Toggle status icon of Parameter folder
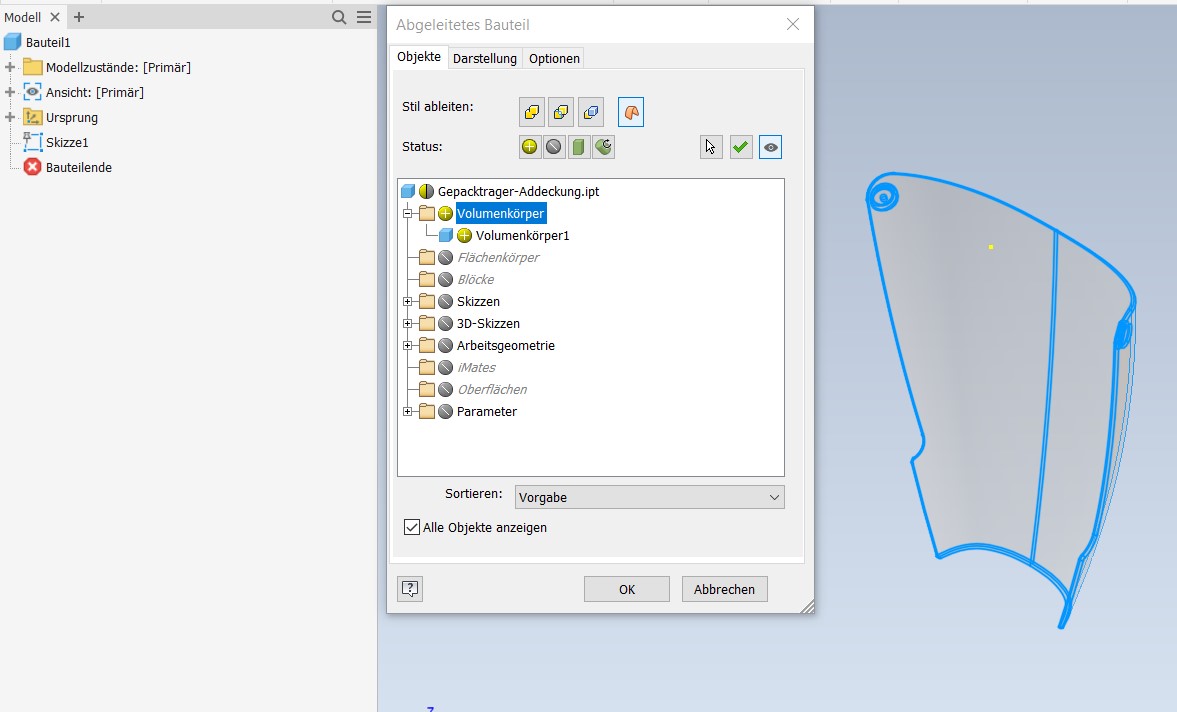 445,412
